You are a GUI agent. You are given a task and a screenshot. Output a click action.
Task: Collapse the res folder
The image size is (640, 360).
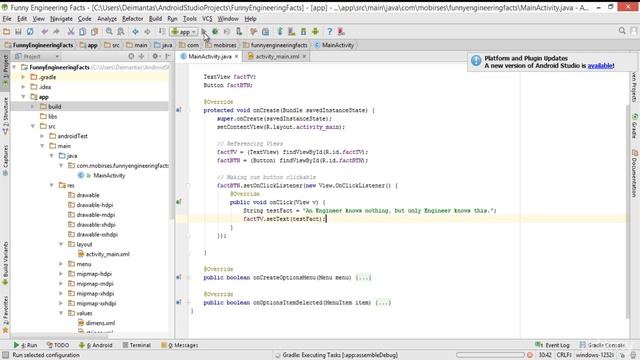point(52,185)
